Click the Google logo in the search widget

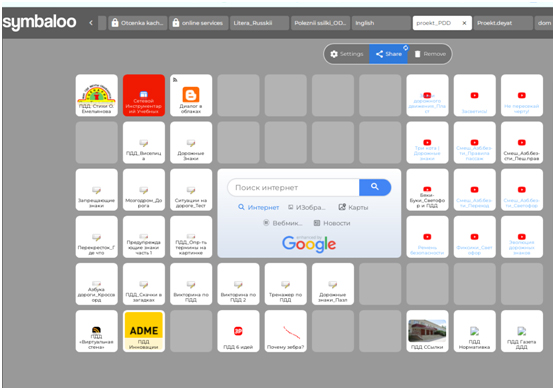pos(309,244)
